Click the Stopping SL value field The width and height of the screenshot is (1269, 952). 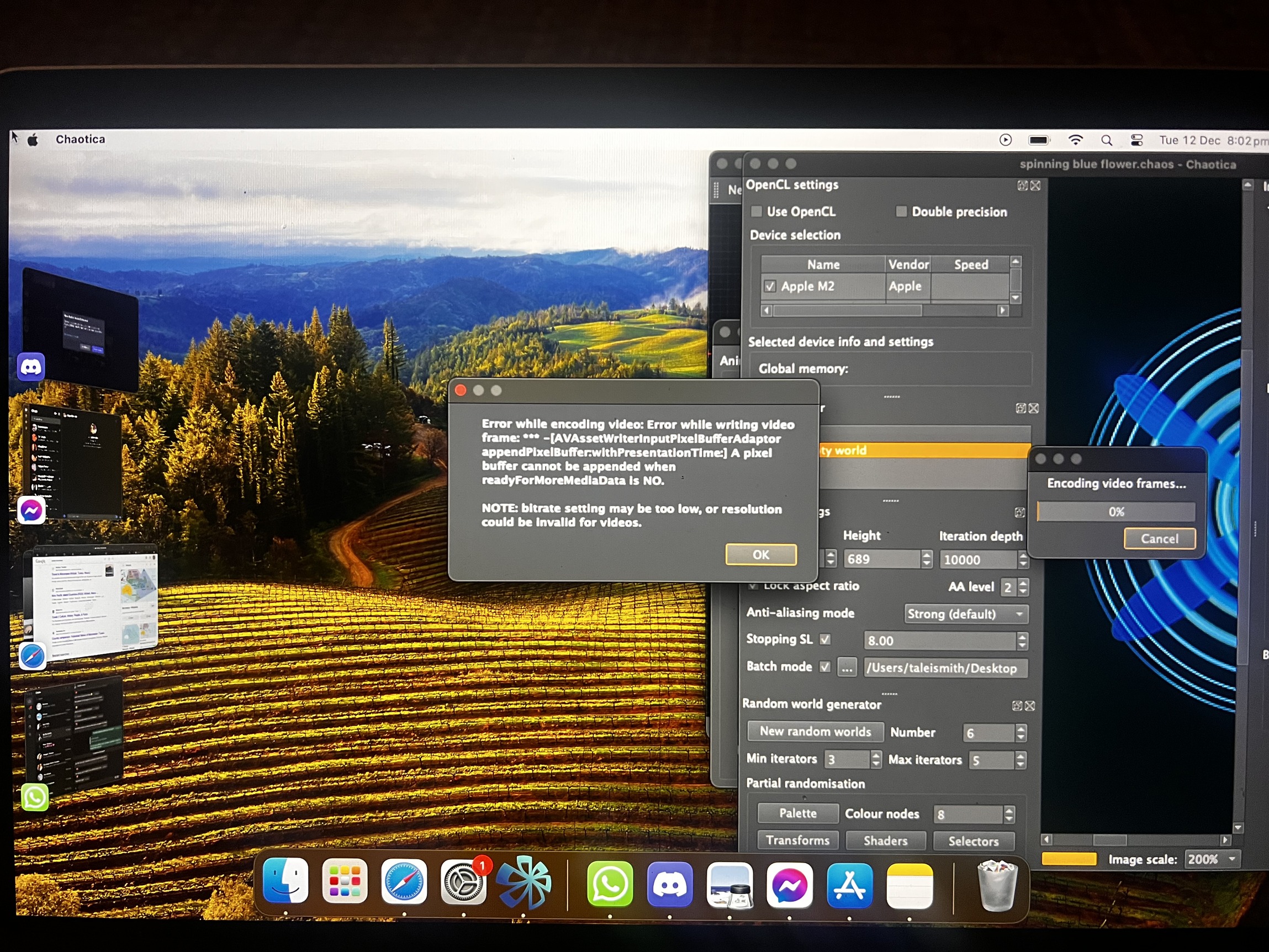[x=940, y=641]
